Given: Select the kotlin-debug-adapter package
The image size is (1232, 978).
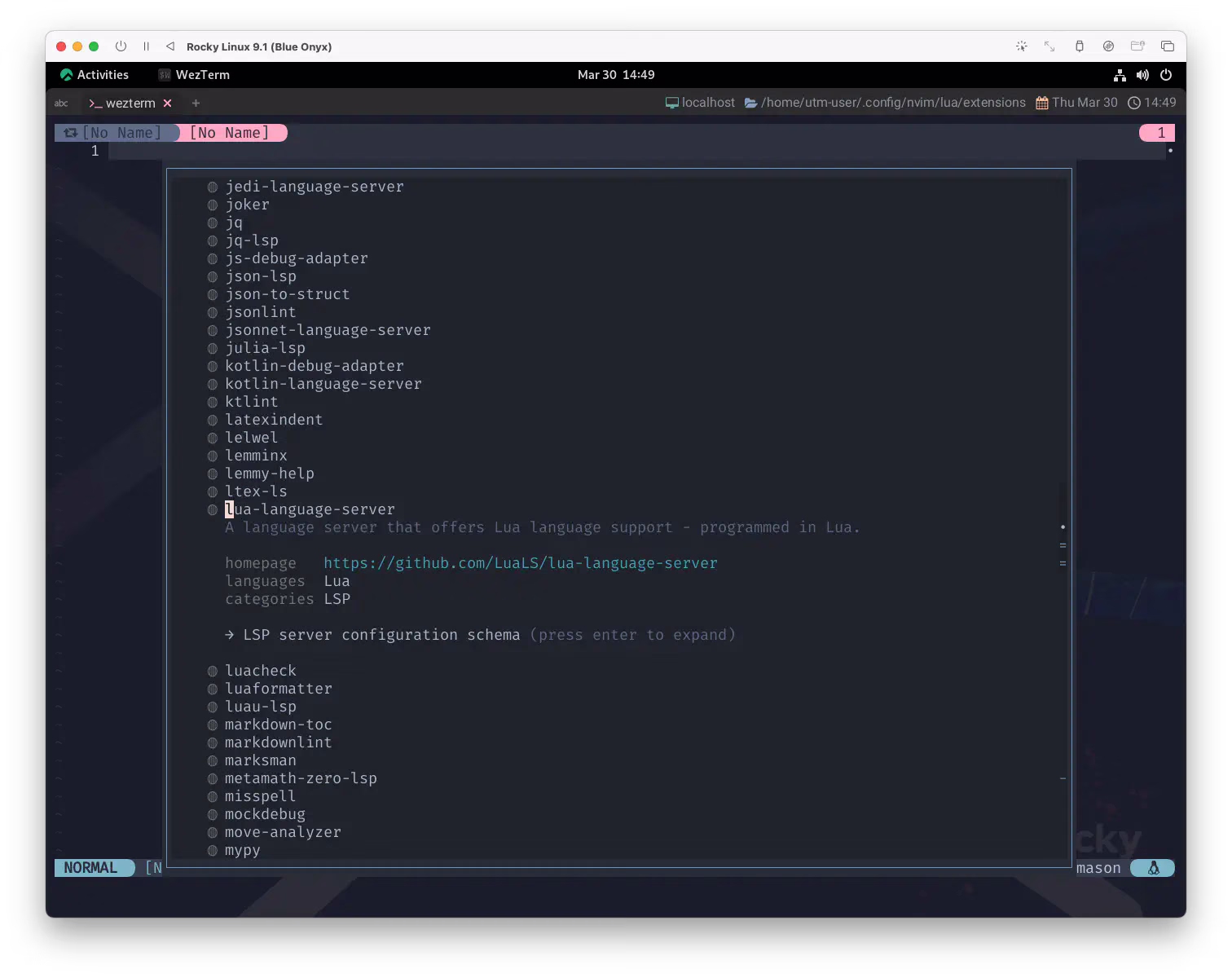Looking at the screenshot, I should pos(315,366).
